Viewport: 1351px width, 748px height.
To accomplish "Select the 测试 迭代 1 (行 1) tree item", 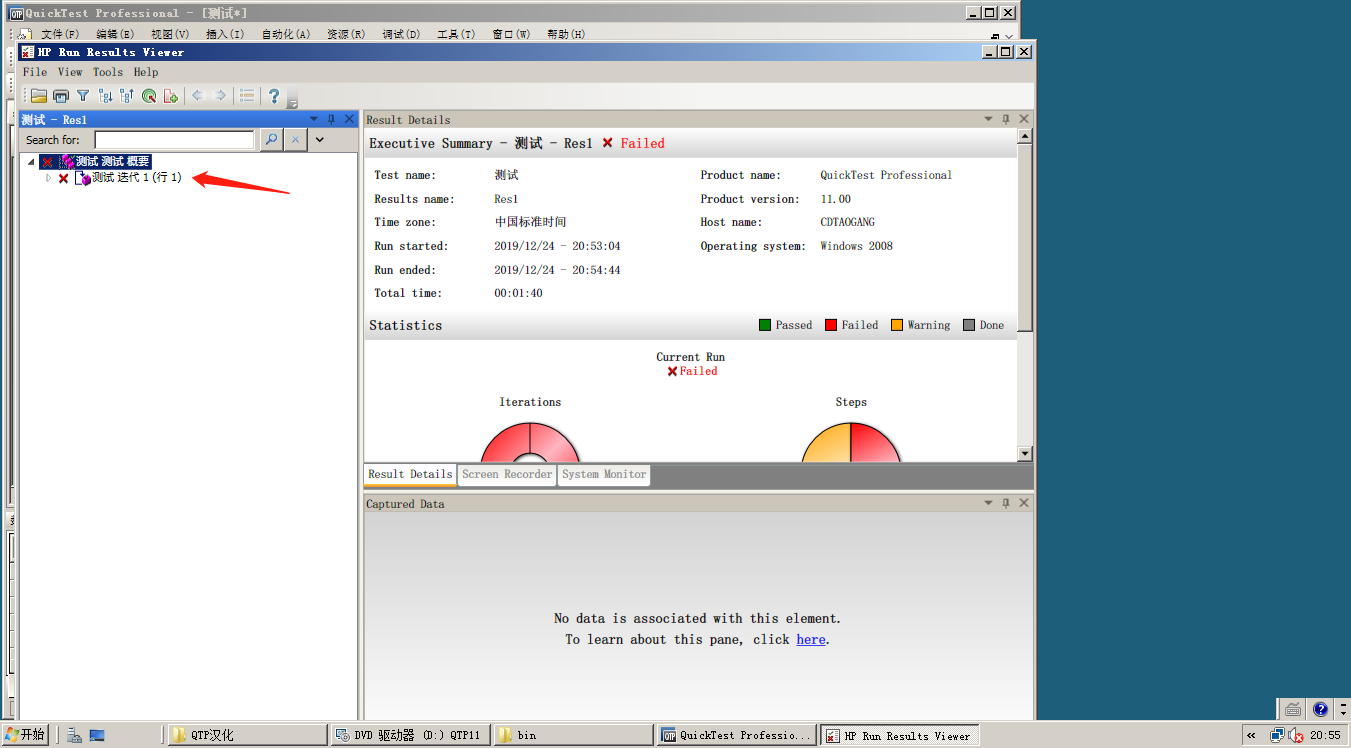I will click(x=137, y=178).
